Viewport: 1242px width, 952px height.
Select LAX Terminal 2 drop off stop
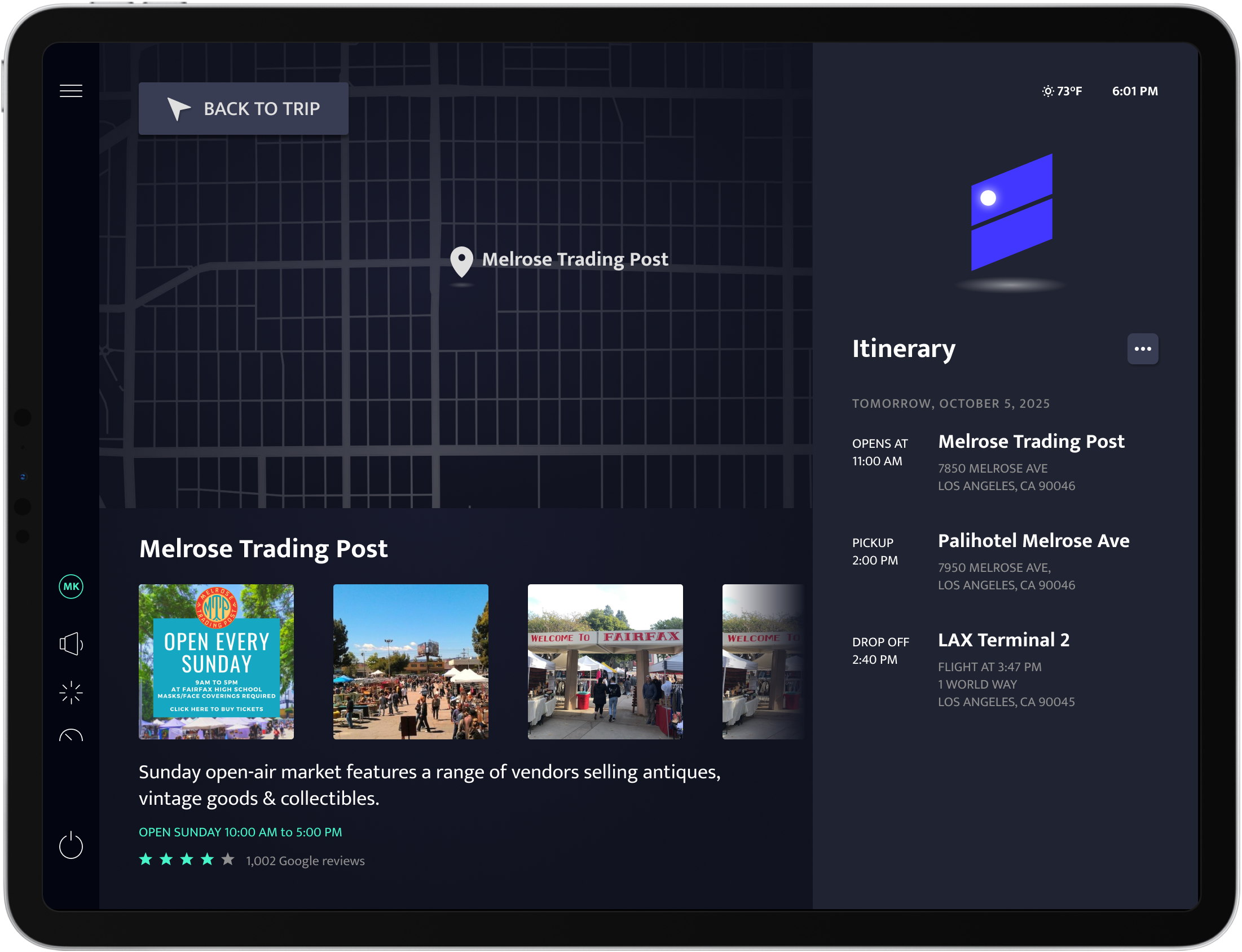coord(1003,640)
